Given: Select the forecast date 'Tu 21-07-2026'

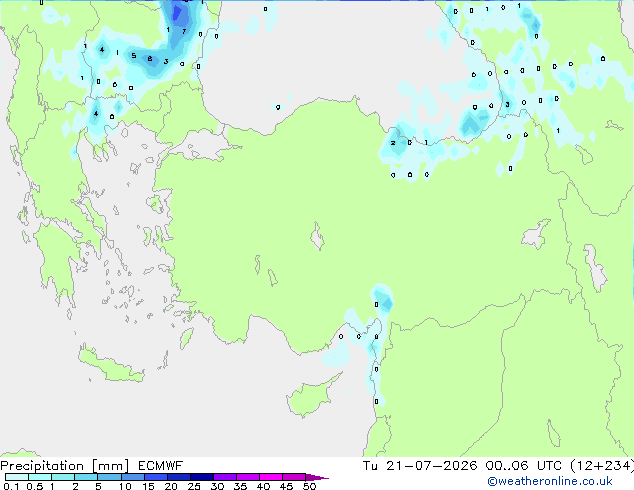Looking at the screenshot, I should [420, 466].
